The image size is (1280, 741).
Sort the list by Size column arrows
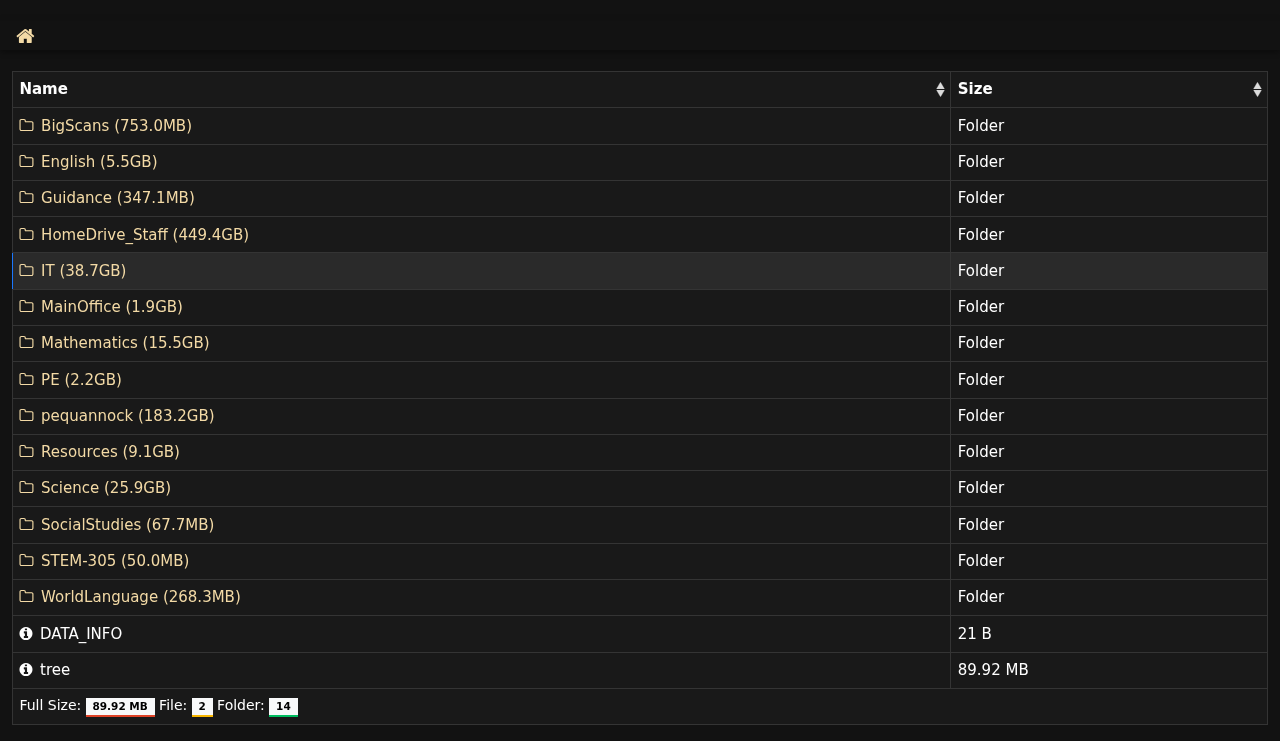(x=1257, y=89)
